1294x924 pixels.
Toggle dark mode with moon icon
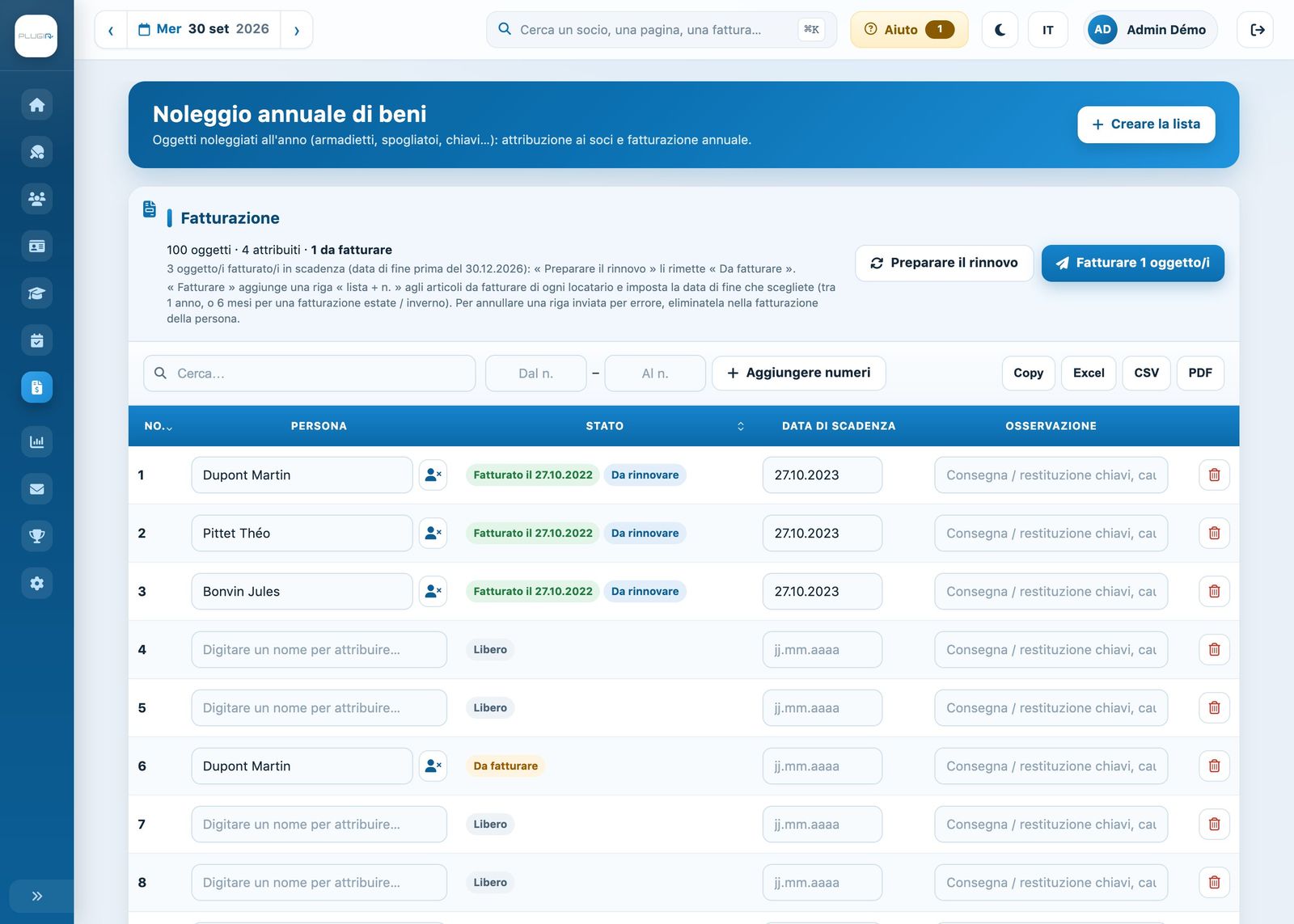point(1000,30)
